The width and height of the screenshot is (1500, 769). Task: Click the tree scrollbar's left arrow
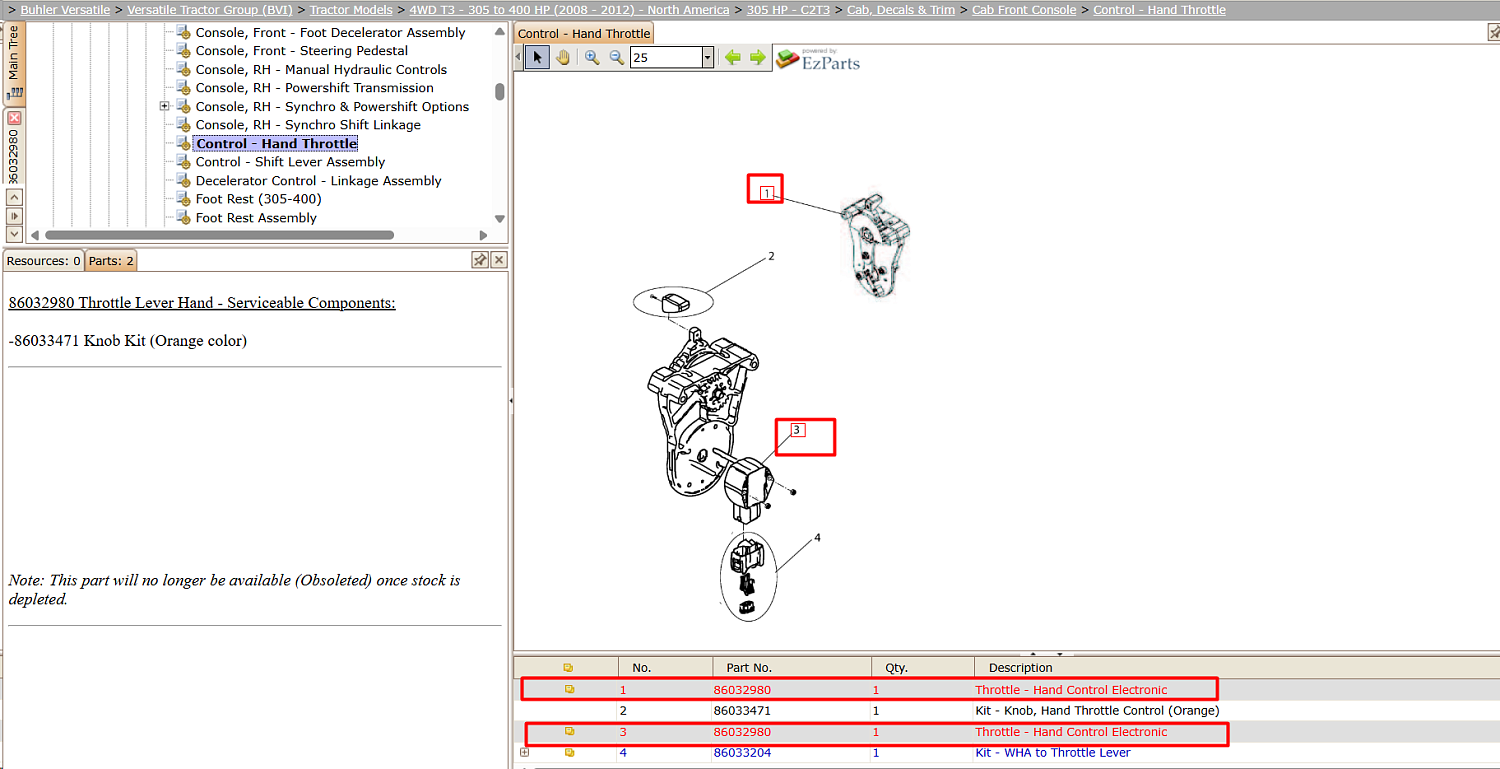click(x=35, y=235)
